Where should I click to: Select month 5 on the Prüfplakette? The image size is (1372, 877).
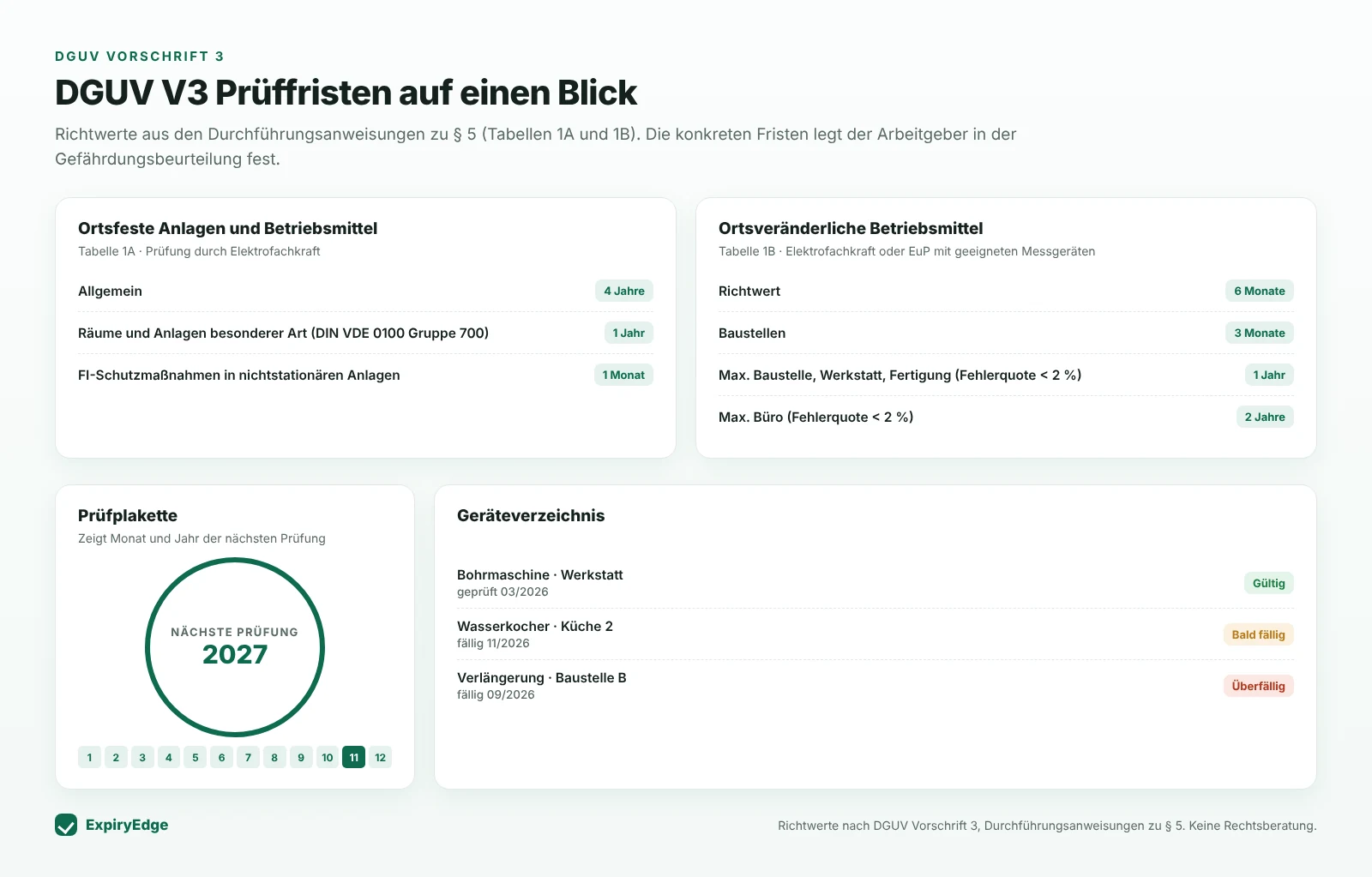196,757
